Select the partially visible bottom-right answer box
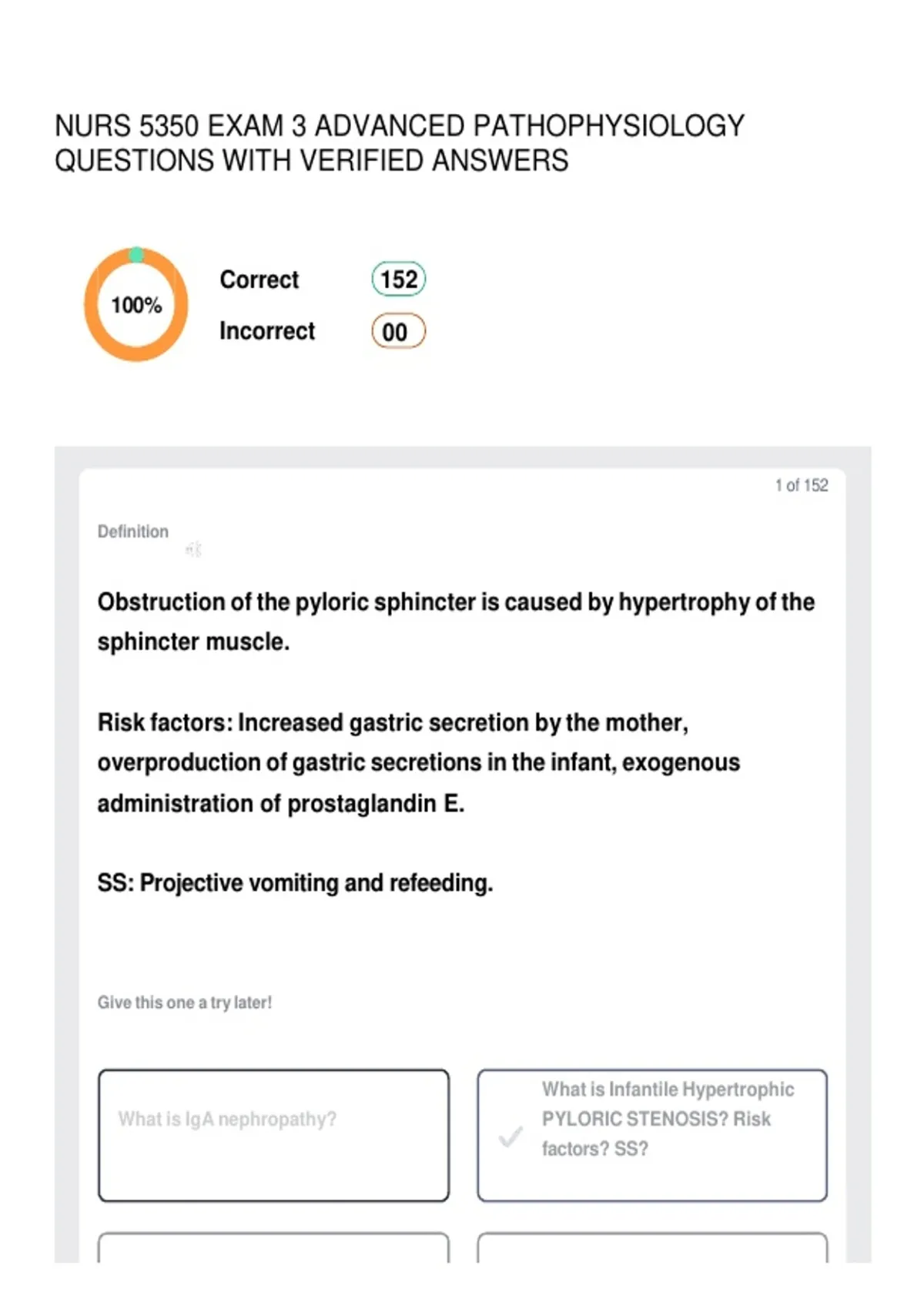 (x=652, y=1247)
